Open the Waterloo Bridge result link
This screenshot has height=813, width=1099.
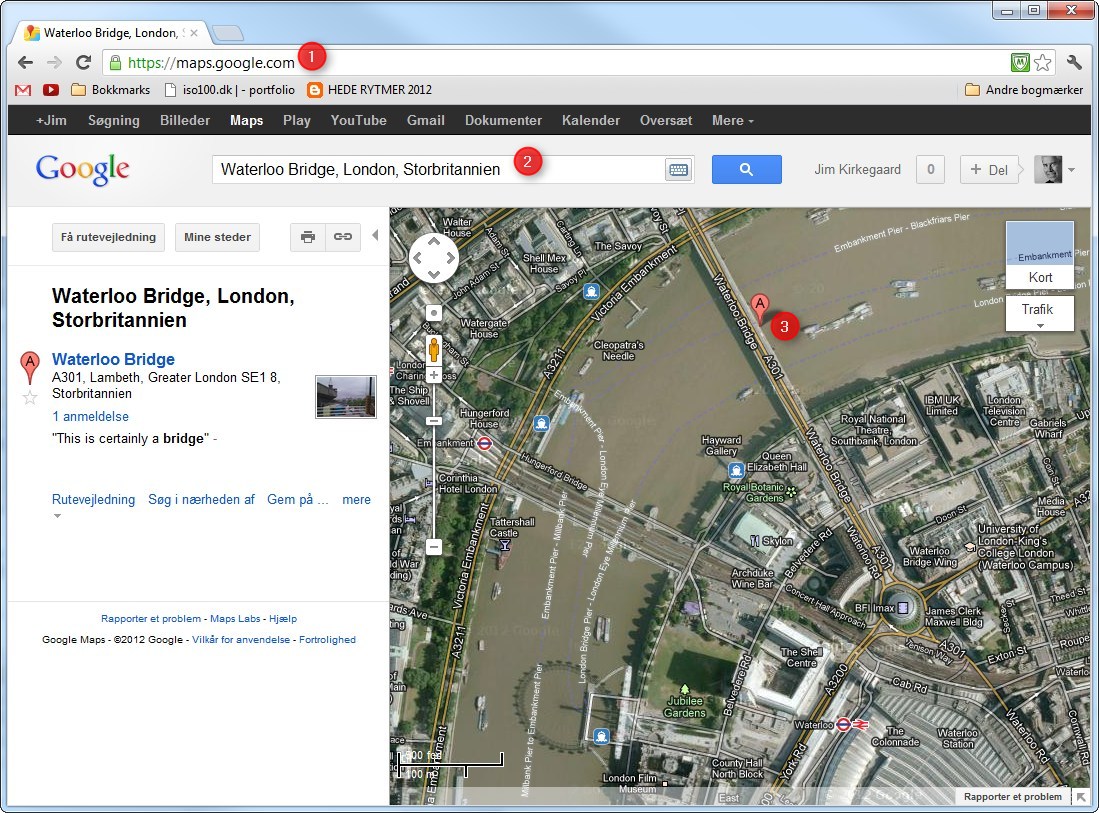[114, 359]
